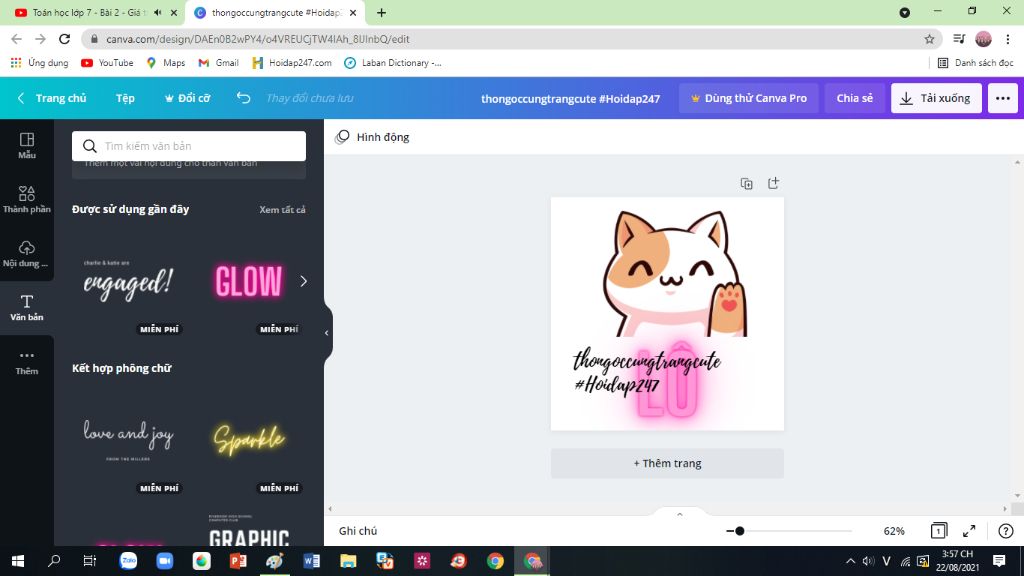Open the Thành phần elements panel
Image resolution: width=1024 pixels, height=576 pixels.
[x=27, y=199]
